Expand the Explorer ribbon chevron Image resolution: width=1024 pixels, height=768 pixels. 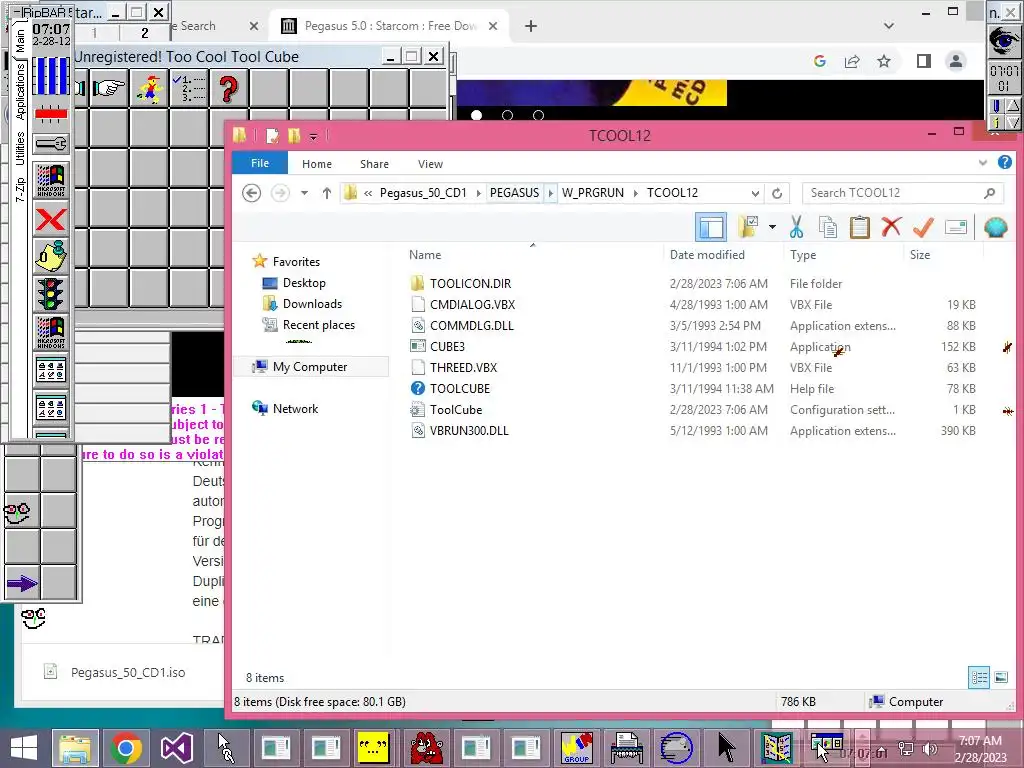pos(983,163)
